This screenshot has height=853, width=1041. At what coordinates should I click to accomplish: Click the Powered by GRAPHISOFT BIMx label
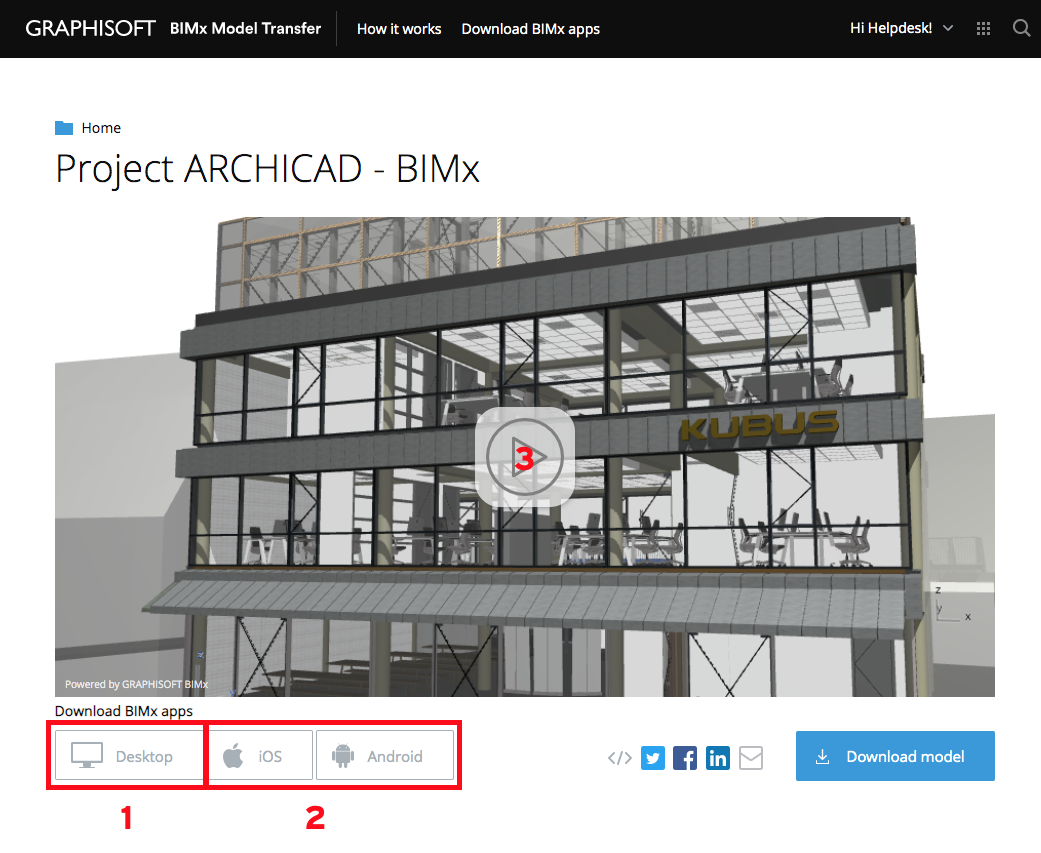tap(136, 684)
